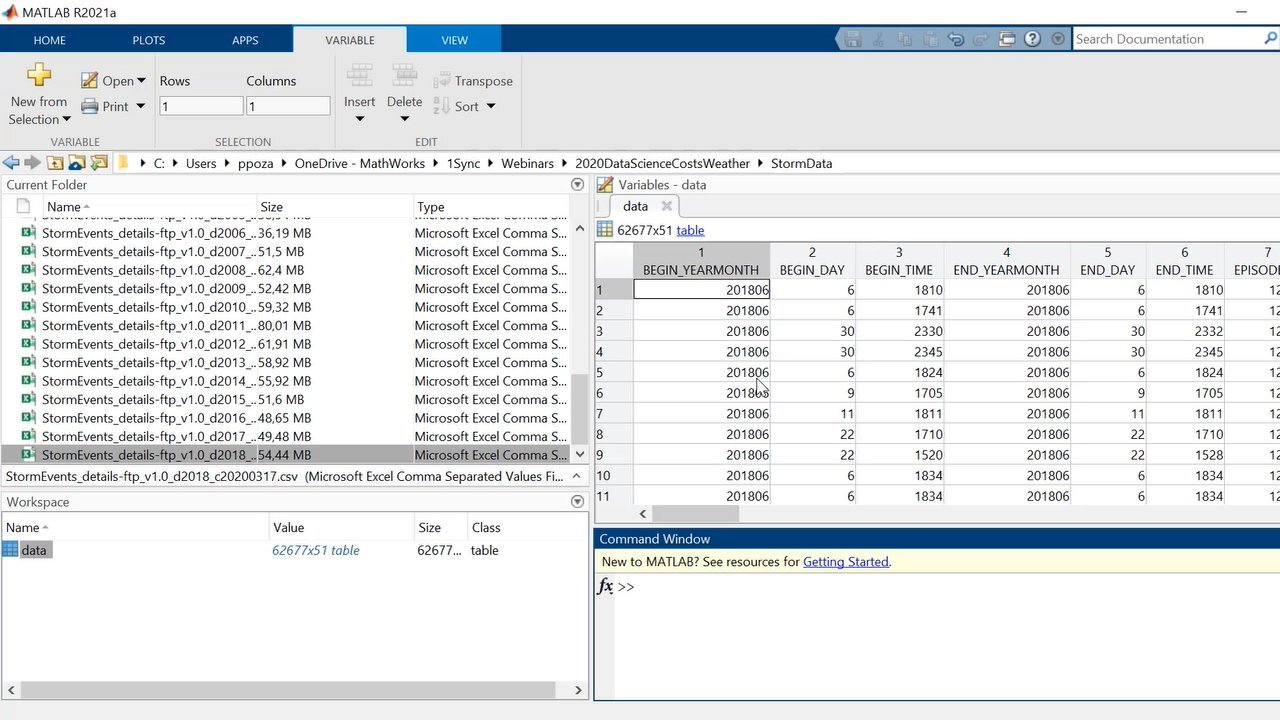
Task: Click the Browse for folder icon
Action: pyautogui.click(x=99, y=163)
